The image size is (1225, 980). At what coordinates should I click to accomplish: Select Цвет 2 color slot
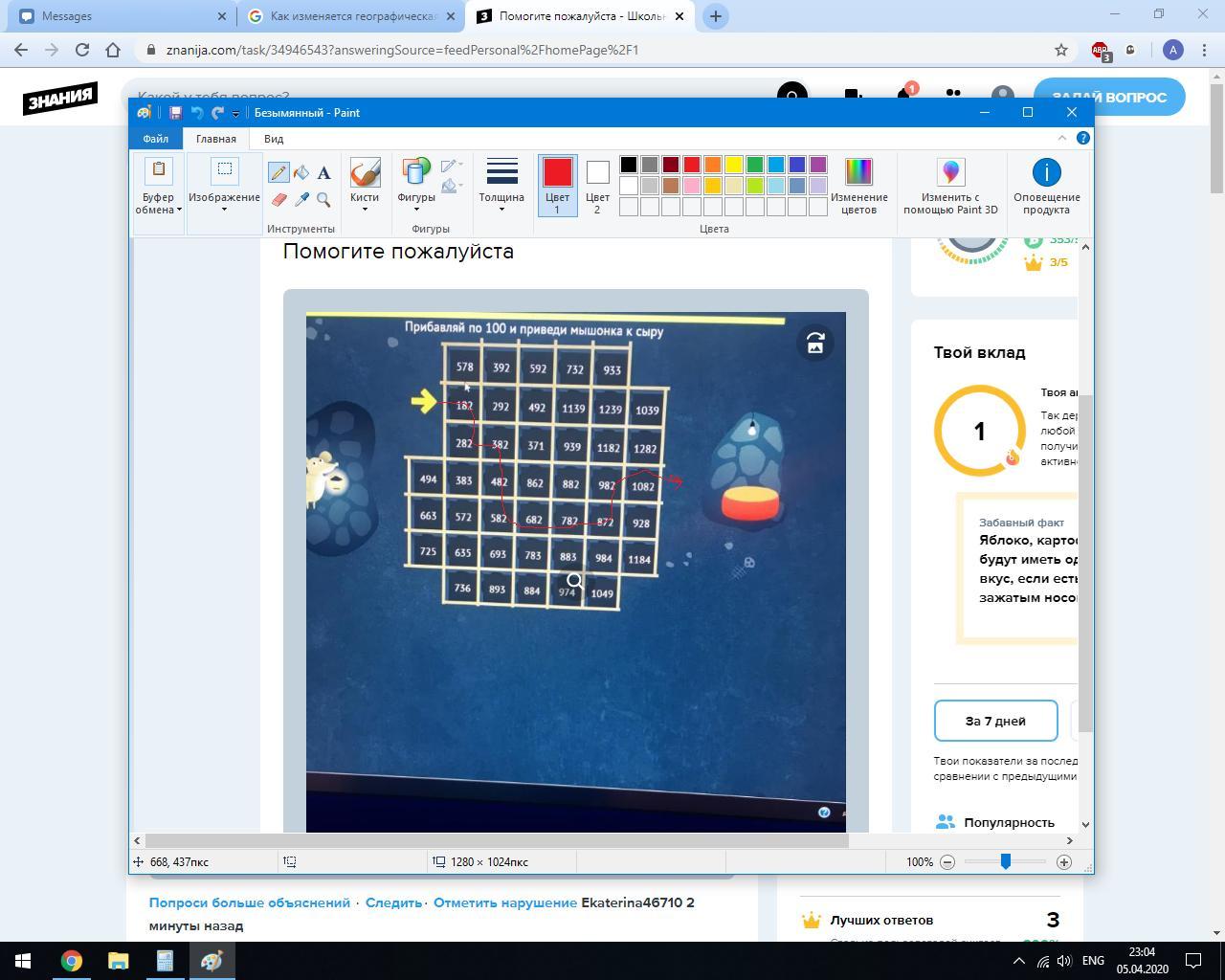(x=597, y=186)
